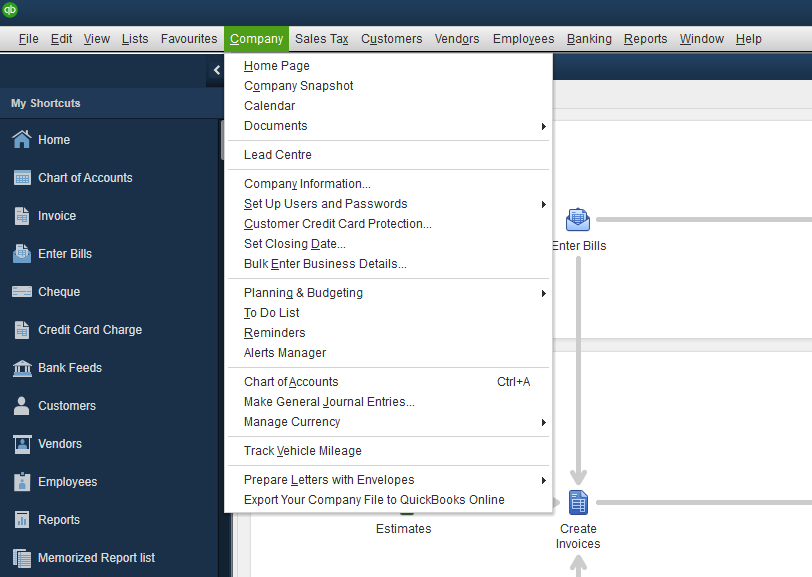Image resolution: width=812 pixels, height=577 pixels.
Task: Click Estimates label on home page
Action: pos(403,529)
